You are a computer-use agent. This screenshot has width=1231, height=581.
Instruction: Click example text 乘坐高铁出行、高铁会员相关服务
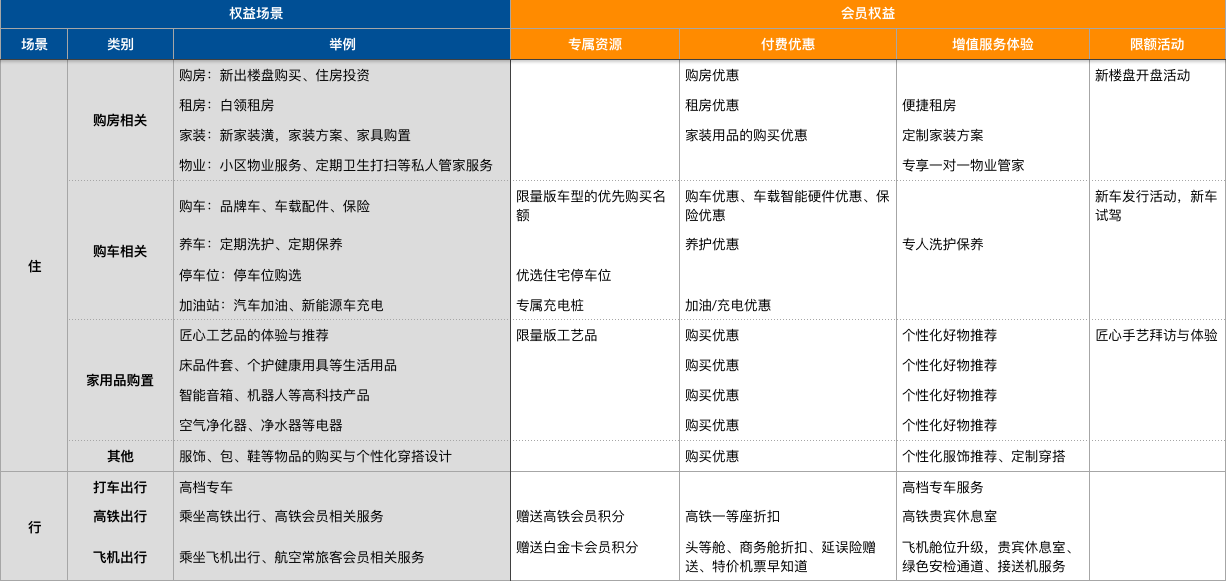point(281,516)
